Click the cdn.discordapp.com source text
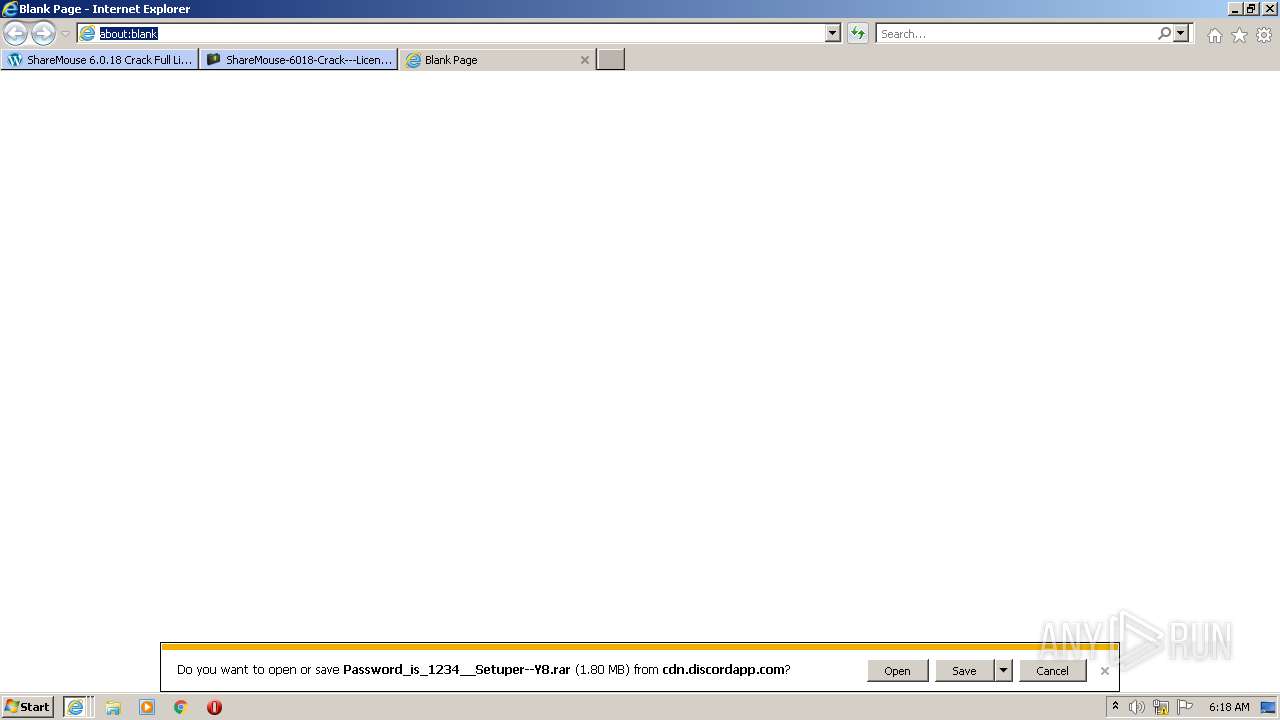 [x=723, y=670]
